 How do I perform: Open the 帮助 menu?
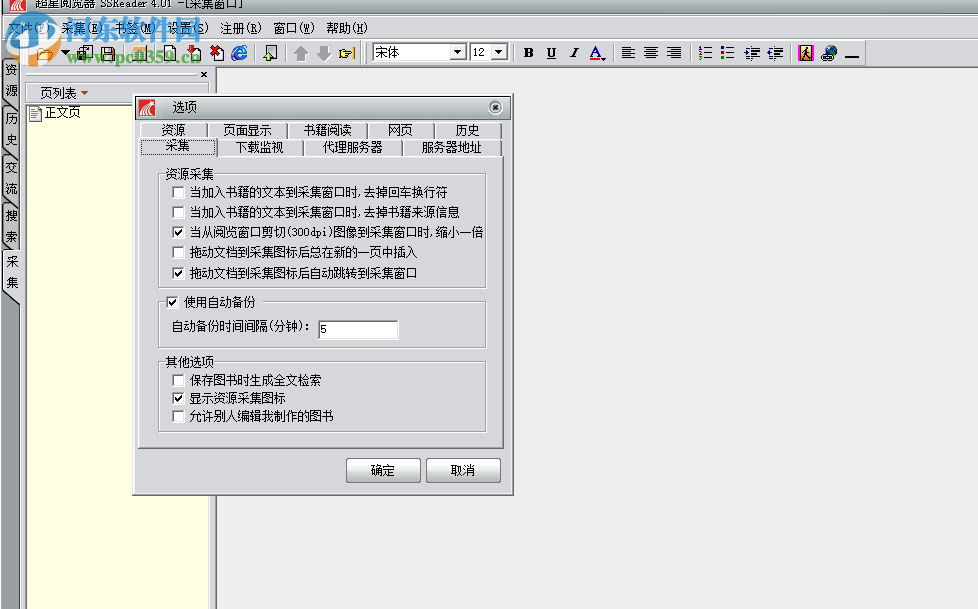coord(347,28)
